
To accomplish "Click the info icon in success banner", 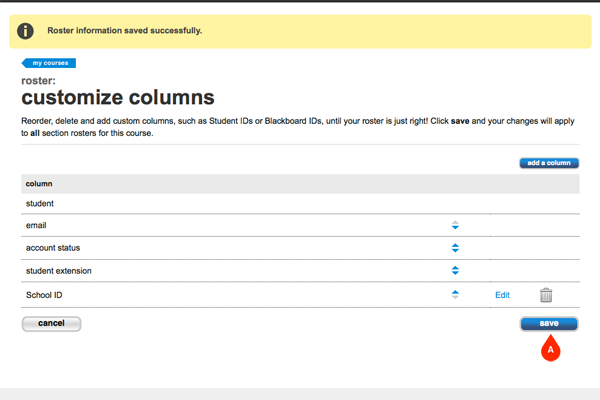I will click(26, 31).
